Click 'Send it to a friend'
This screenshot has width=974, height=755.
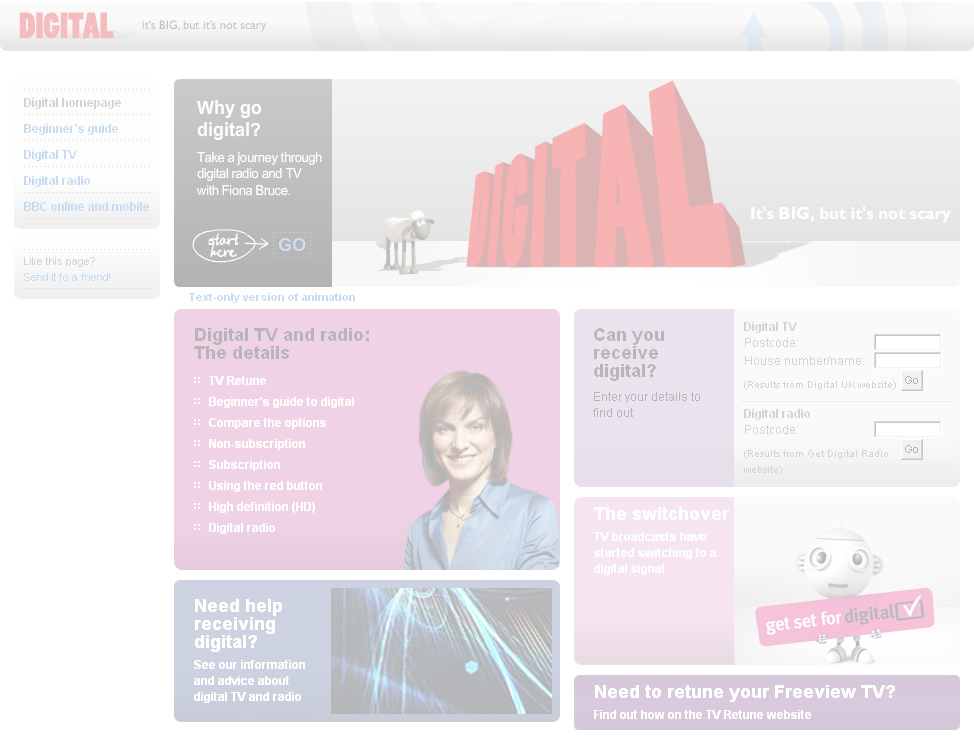click(65, 277)
